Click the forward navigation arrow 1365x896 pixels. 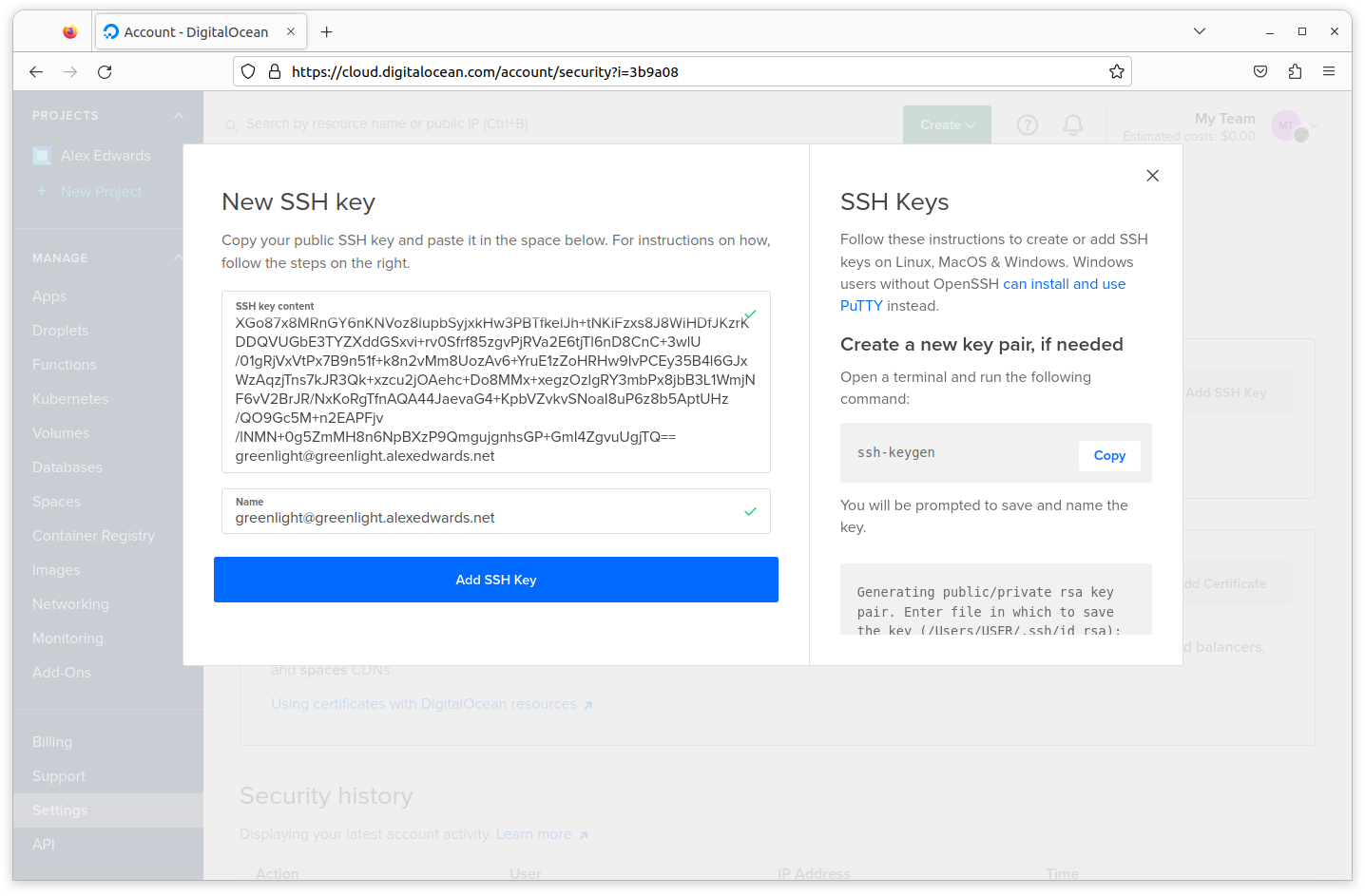tap(70, 72)
